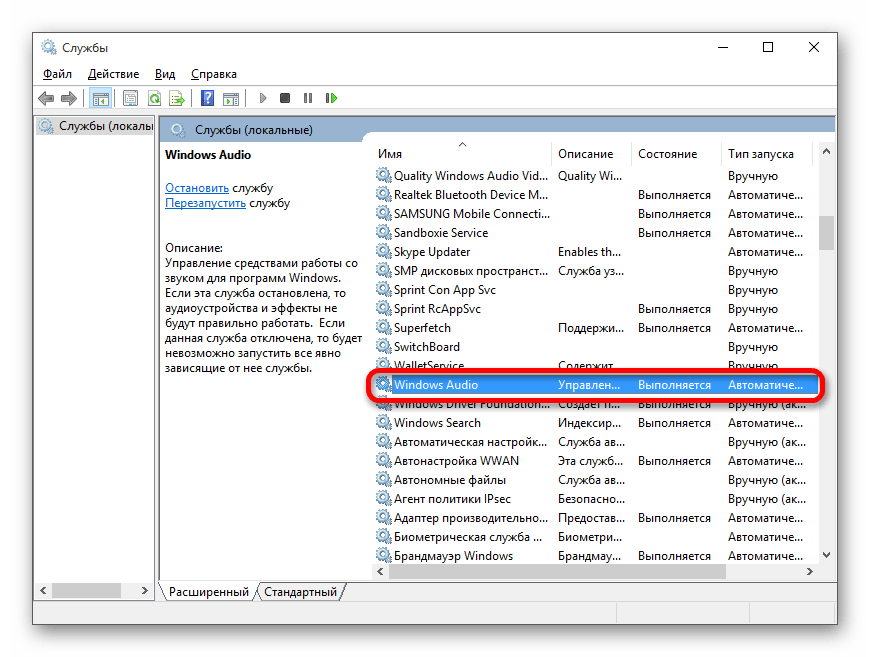
Task: Click the Start service play icon
Action: click(263, 98)
